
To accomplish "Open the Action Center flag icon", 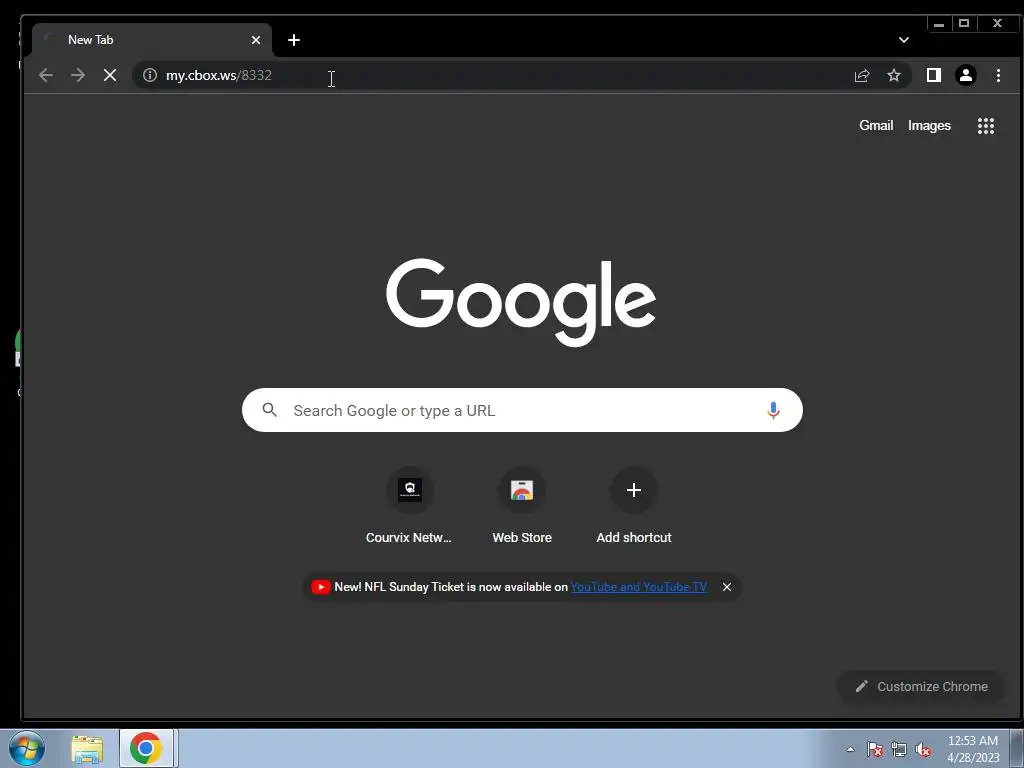I will pos(875,749).
